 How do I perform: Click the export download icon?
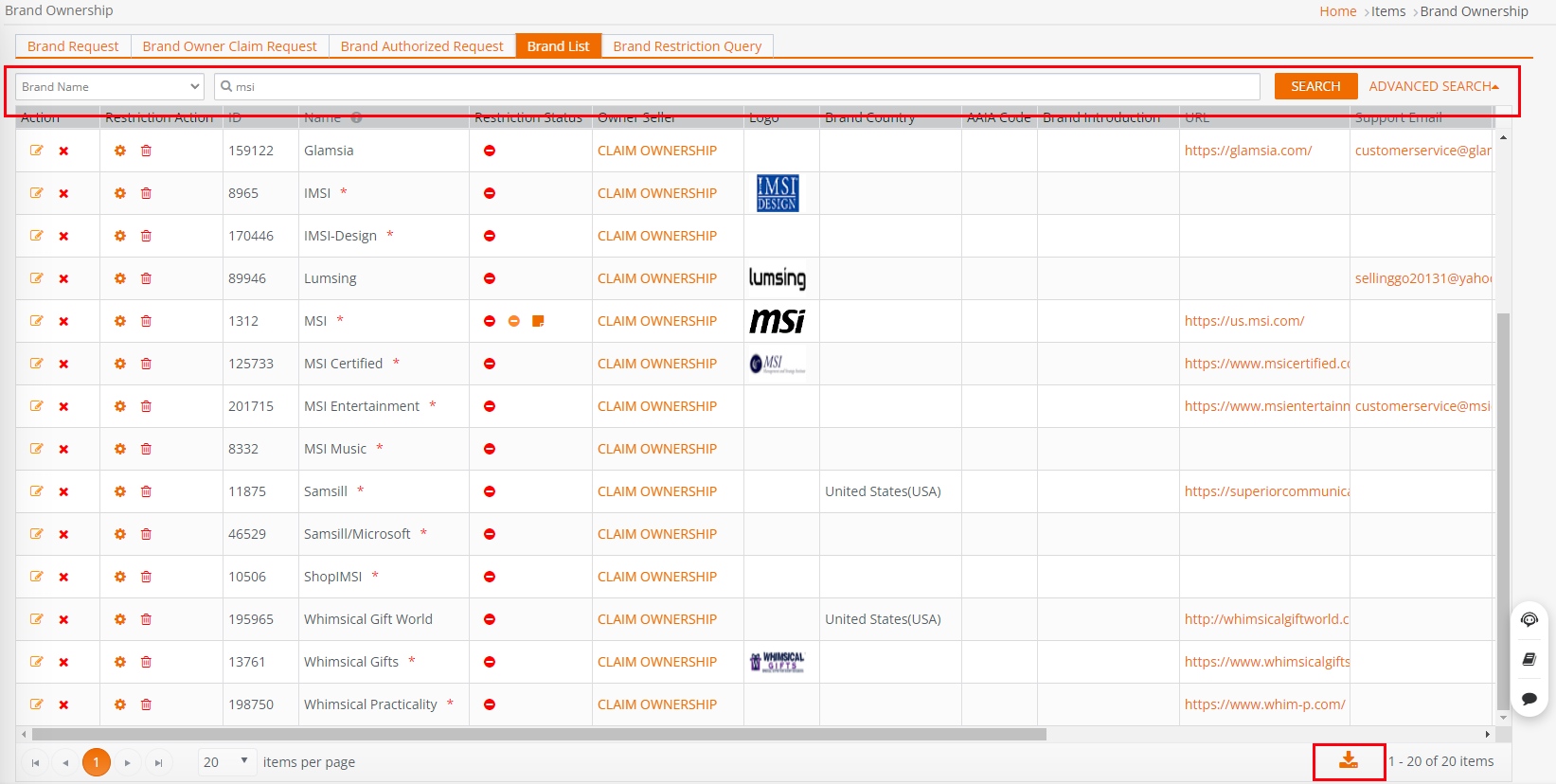pyautogui.click(x=1349, y=760)
